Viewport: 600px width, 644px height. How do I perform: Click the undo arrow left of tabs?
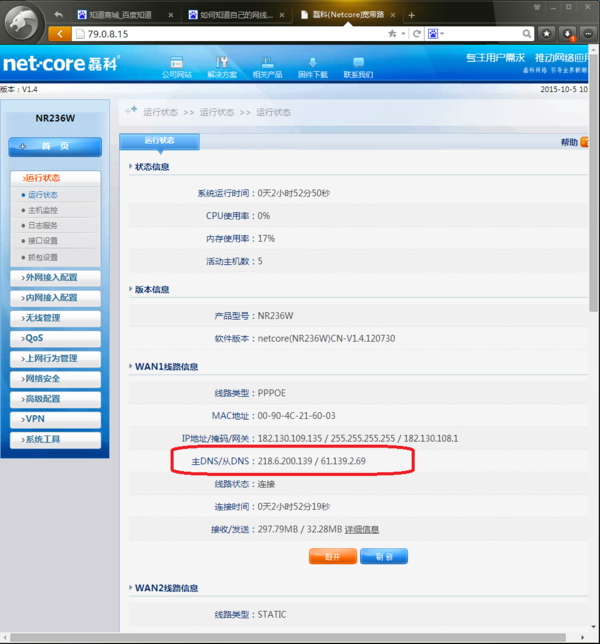pyautogui.click(x=58, y=15)
